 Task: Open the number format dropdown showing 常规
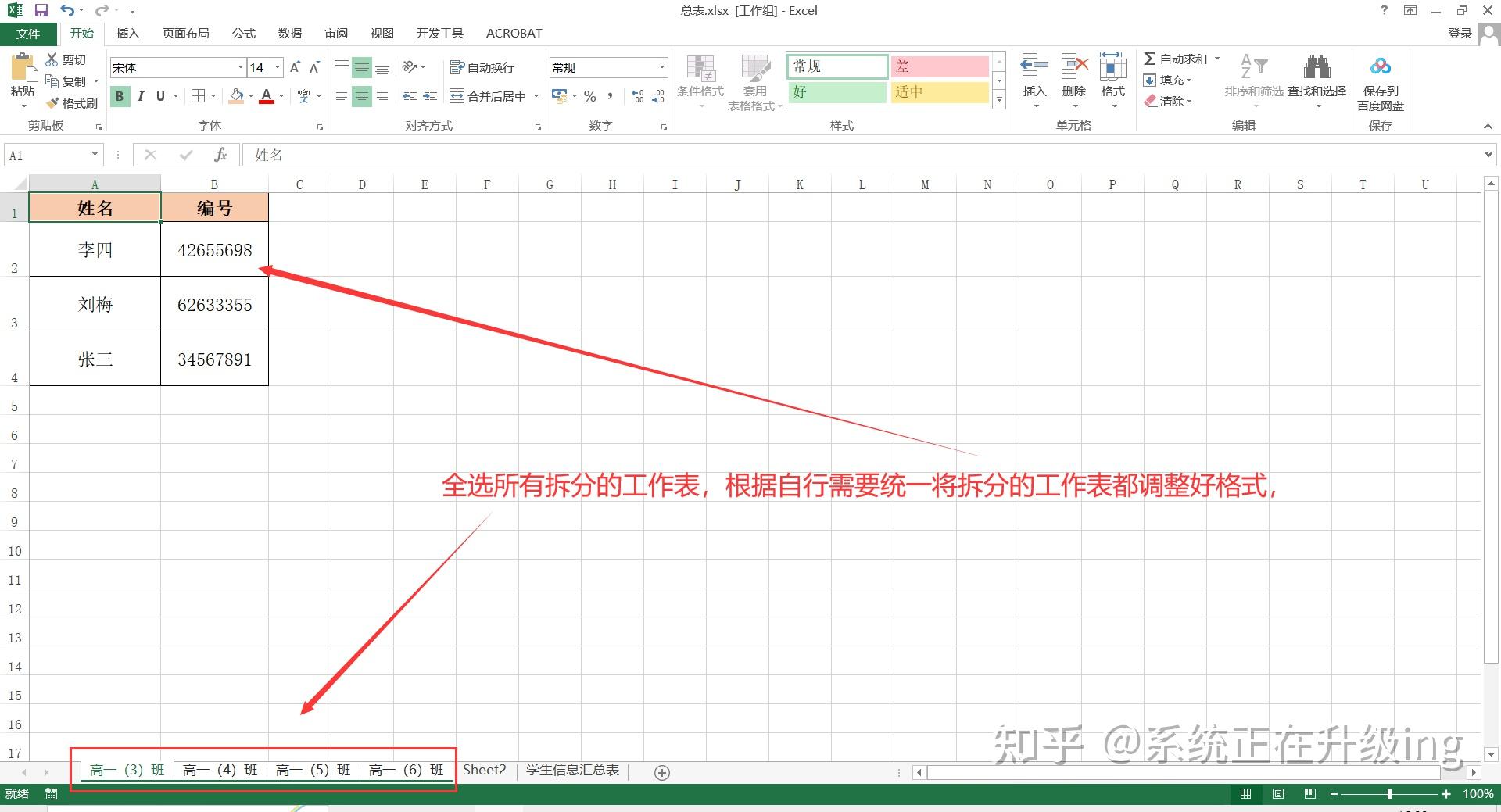click(x=661, y=67)
